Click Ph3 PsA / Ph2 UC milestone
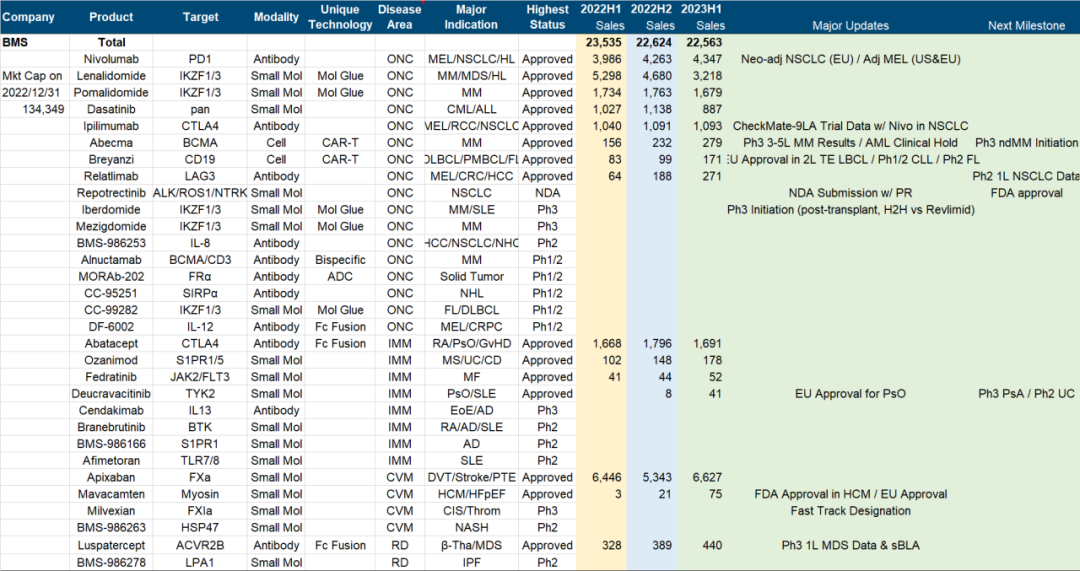 [1026, 394]
